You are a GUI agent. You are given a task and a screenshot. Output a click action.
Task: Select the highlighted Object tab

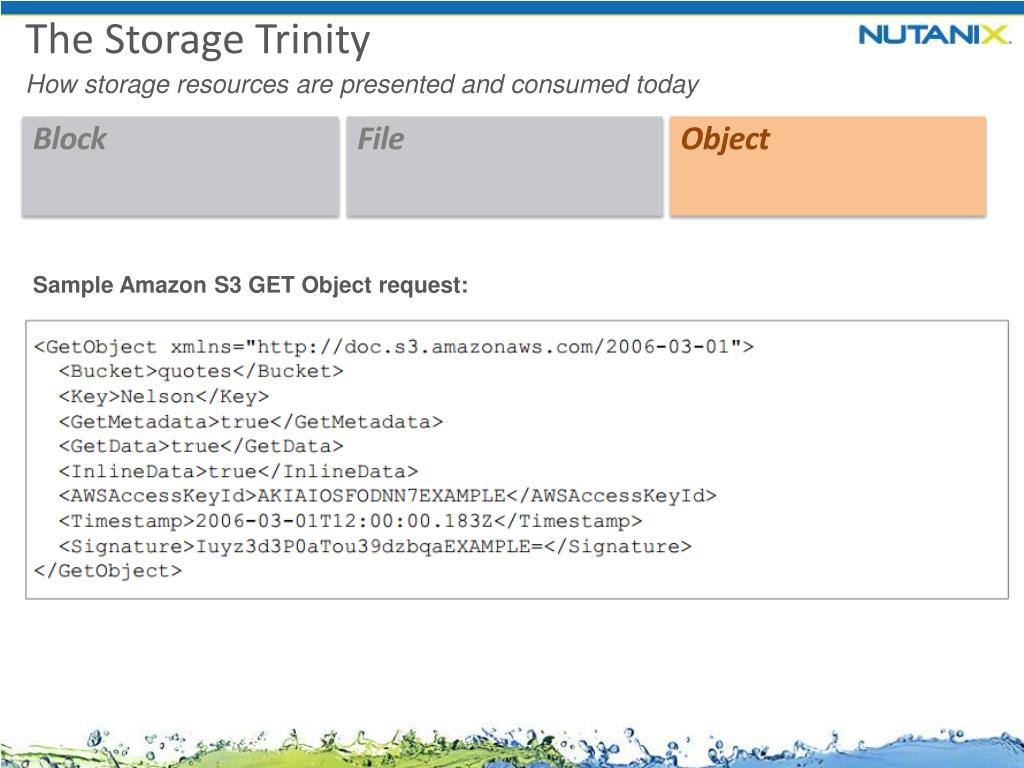pyautogui.click(x=725, y=139)
